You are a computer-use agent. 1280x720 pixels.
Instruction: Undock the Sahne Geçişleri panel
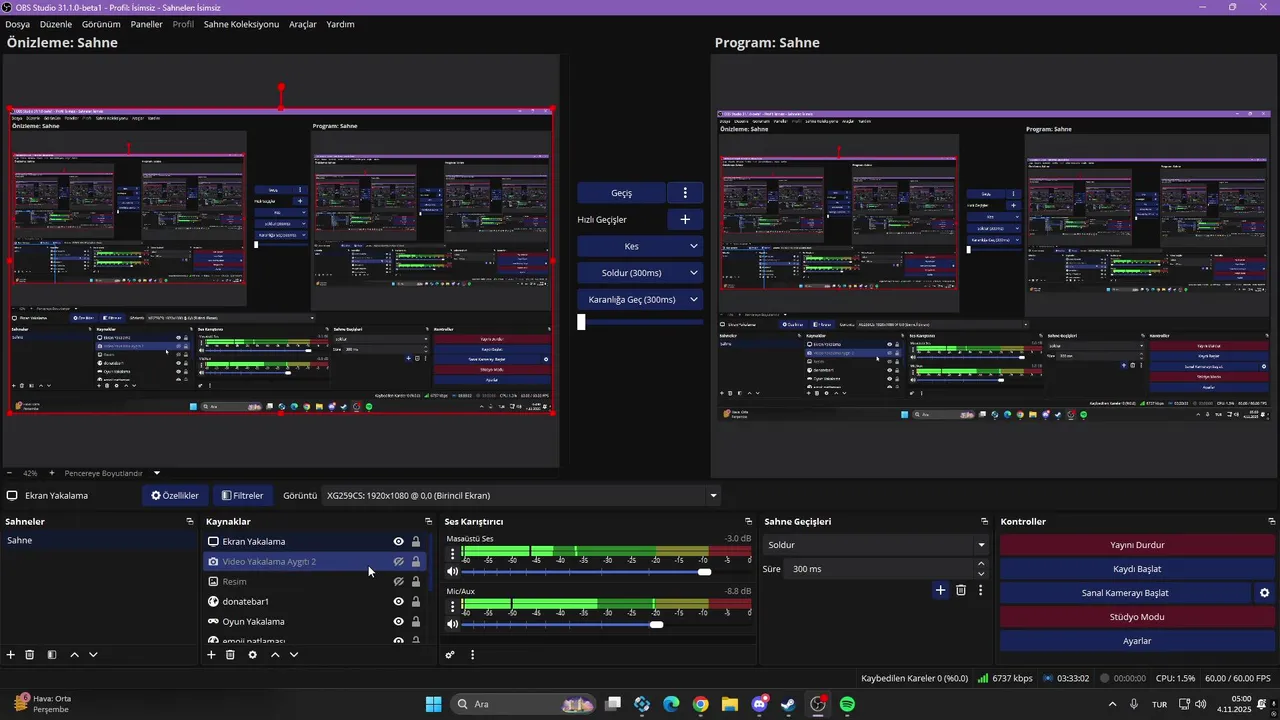(984, 521)
